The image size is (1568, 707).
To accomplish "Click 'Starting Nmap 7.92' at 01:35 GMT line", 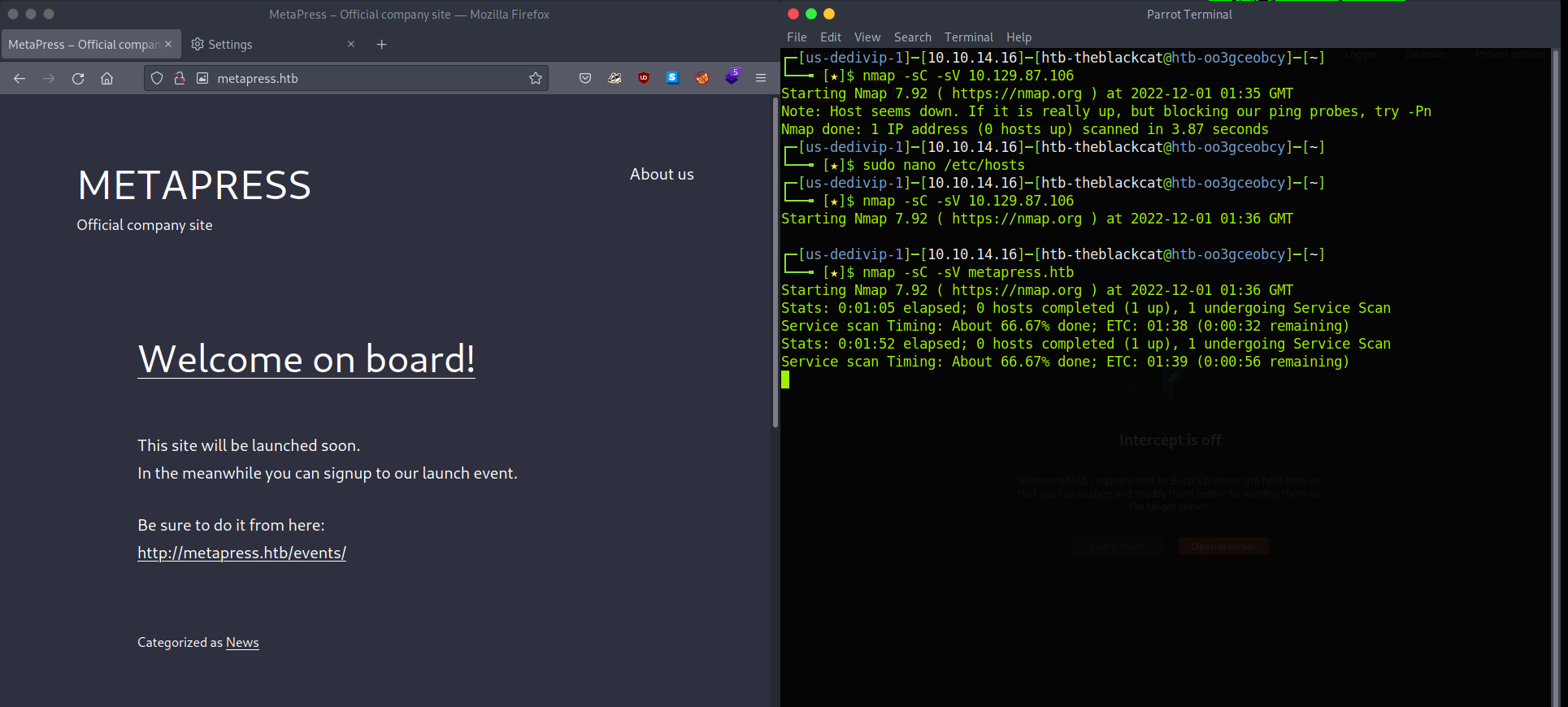I will [1037, 93].
